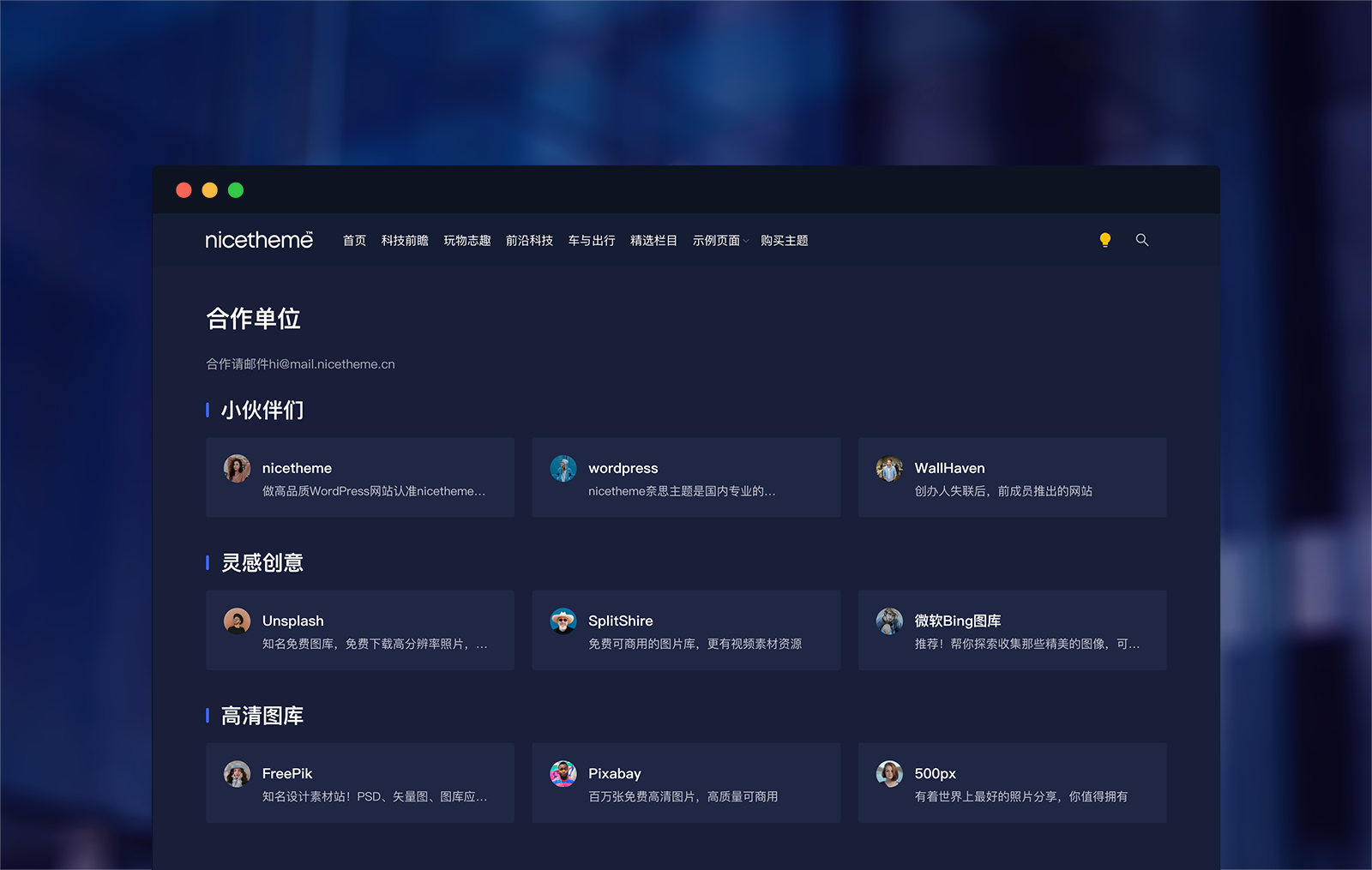Click the nicetheme logo
Screen dimensions: 1372x870
coord(259,240)
